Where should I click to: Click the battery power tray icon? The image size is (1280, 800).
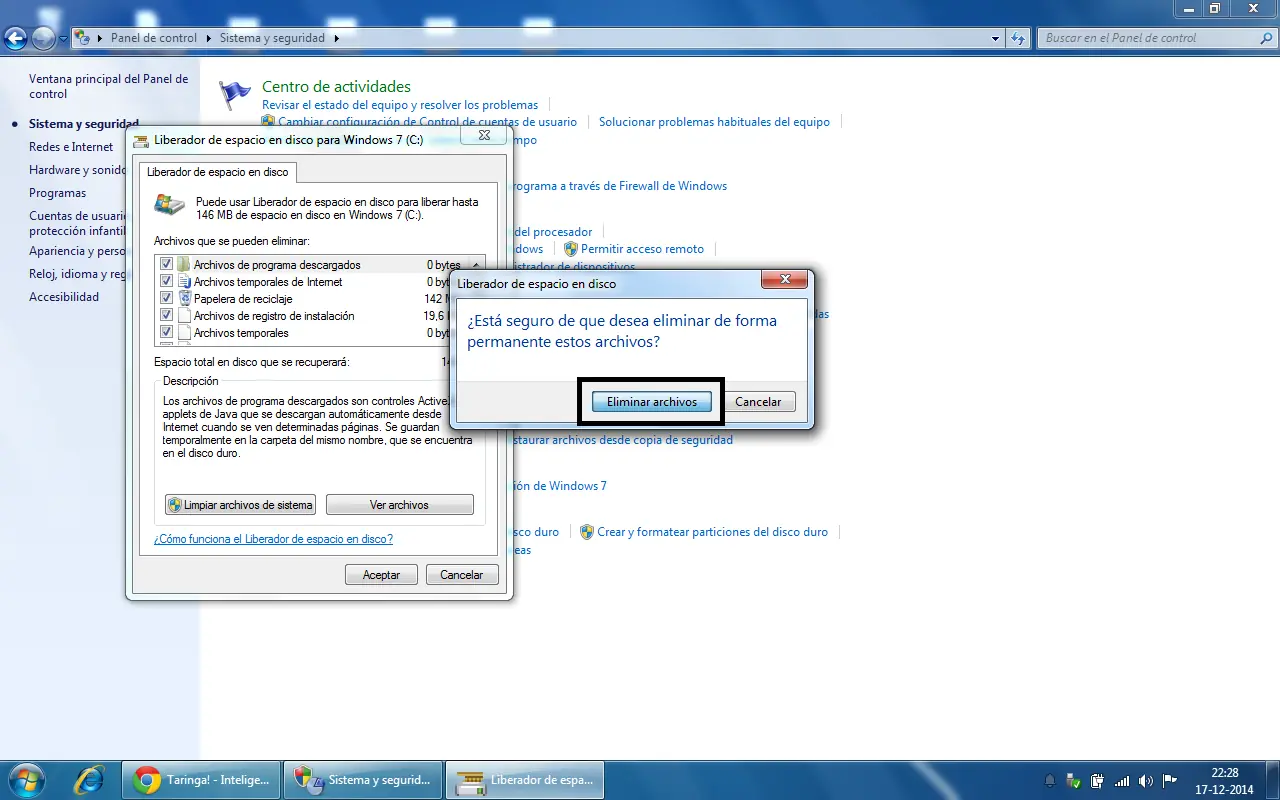click(1097, 781)
